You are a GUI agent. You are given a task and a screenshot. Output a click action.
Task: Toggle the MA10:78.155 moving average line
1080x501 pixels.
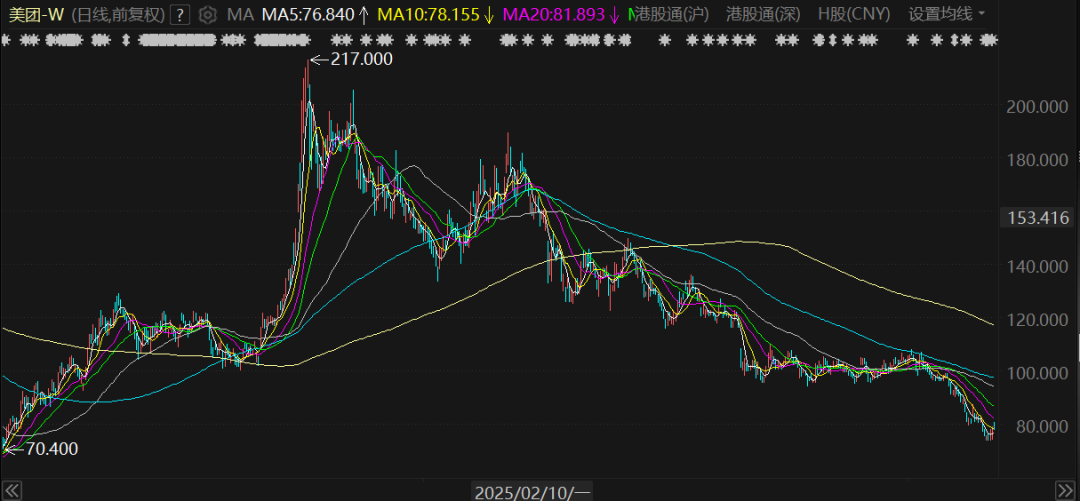pyautogui.click(x=436, y=15)
